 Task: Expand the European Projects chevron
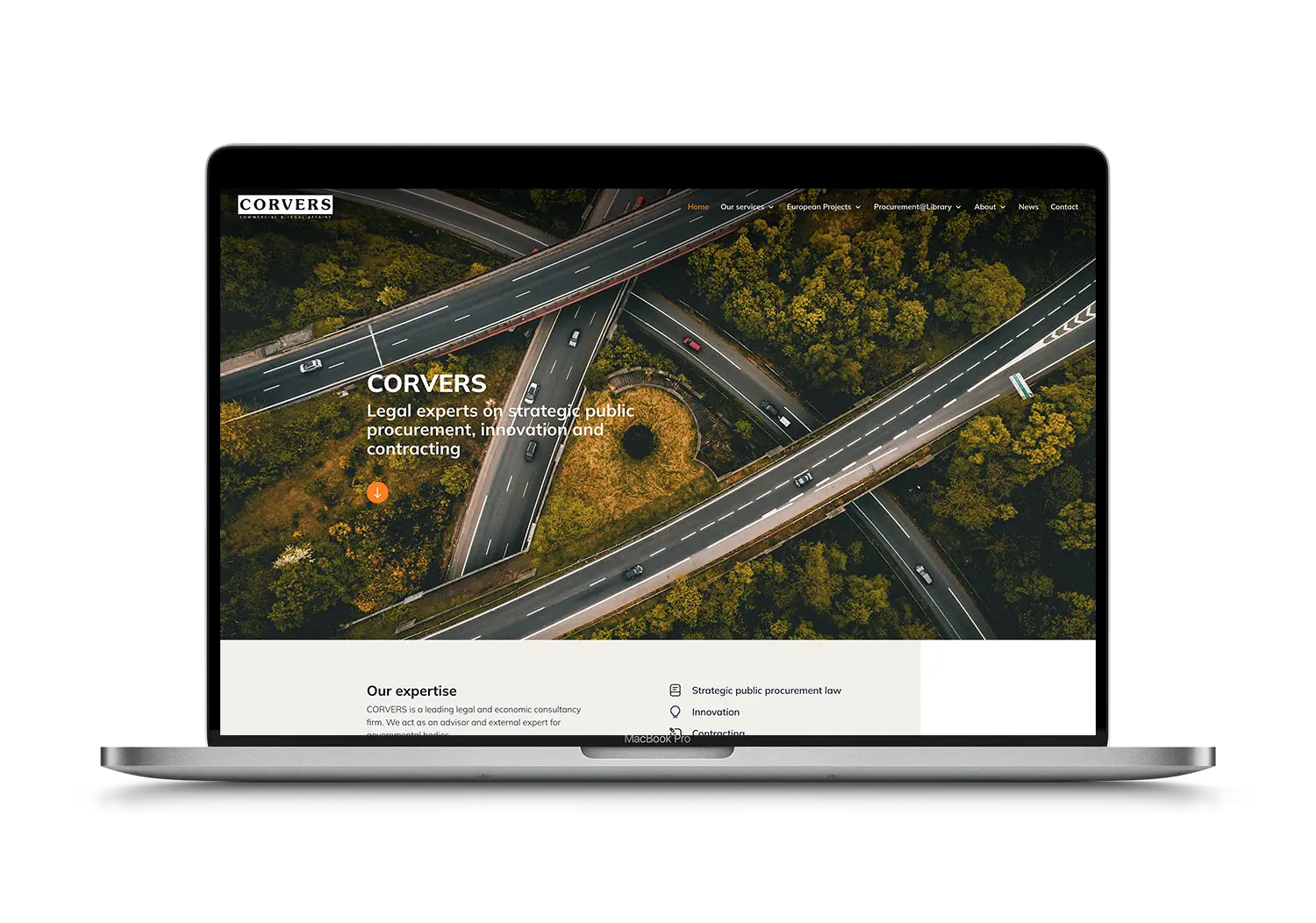pos(858,208)
